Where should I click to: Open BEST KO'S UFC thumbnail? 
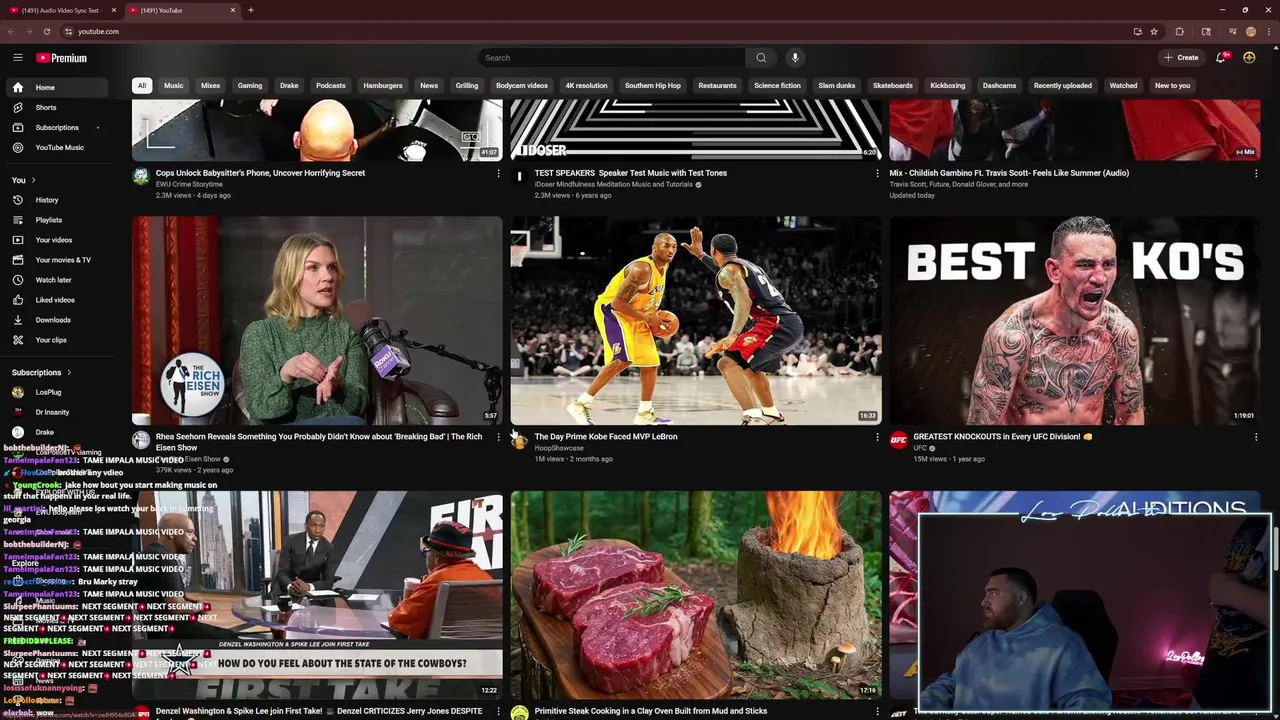(x=1075, y=320)
